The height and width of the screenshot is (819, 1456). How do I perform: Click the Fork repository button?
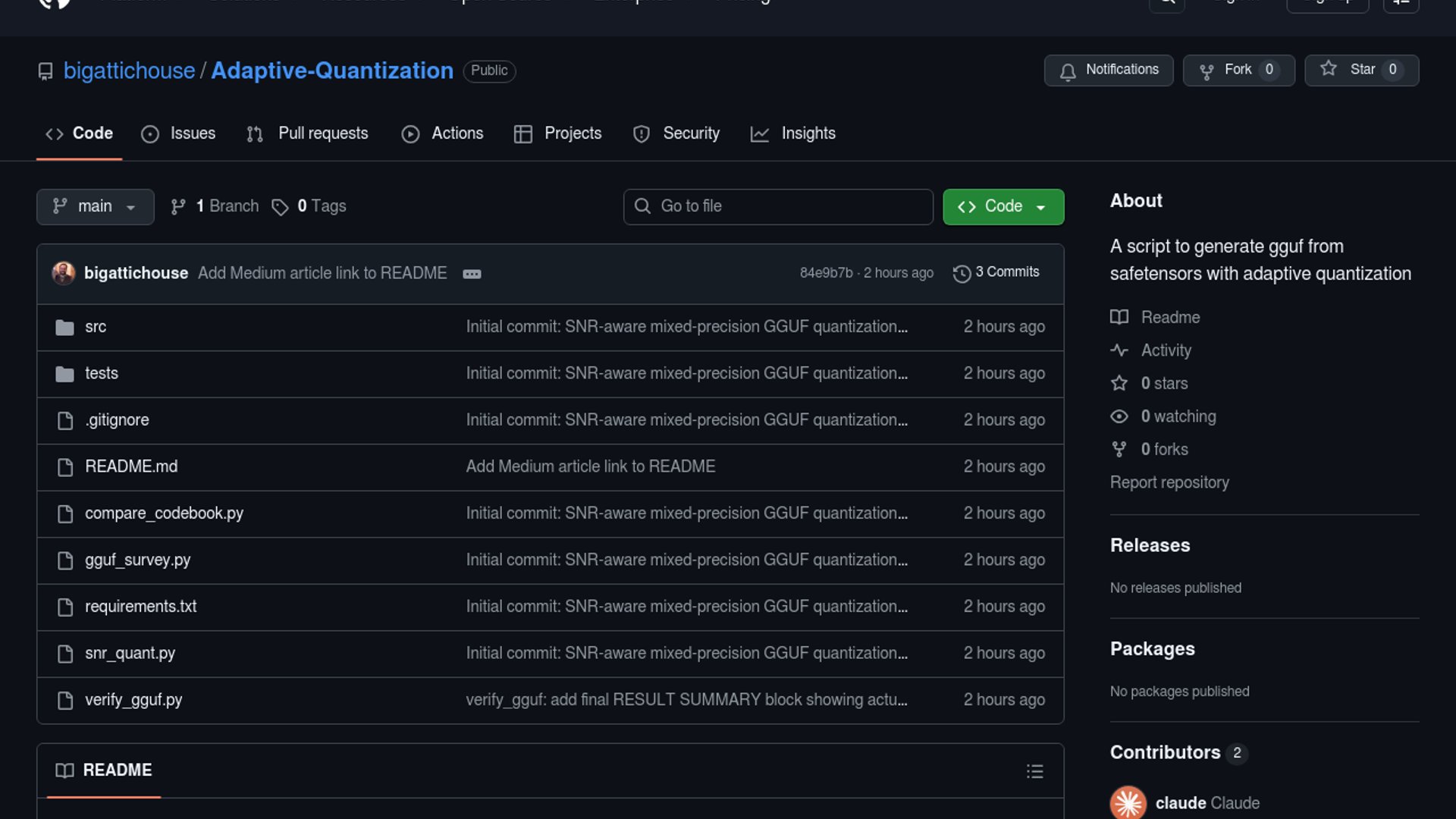click(x=1238, y=70)
